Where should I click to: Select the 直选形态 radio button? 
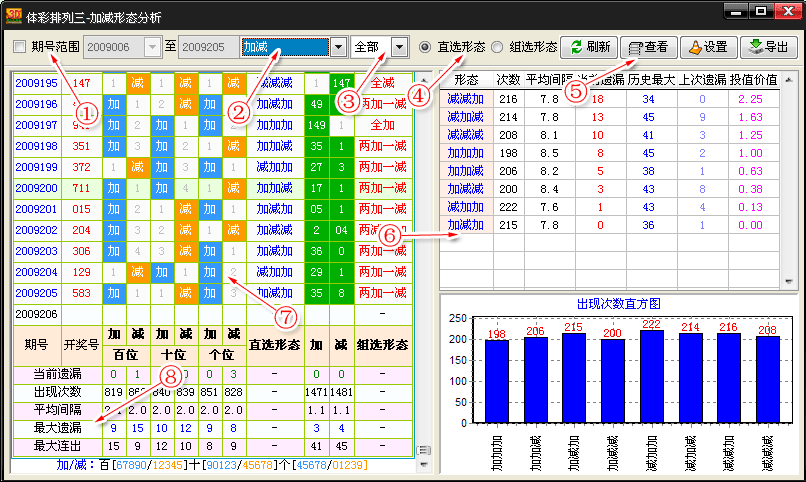(x=425, y=47)
